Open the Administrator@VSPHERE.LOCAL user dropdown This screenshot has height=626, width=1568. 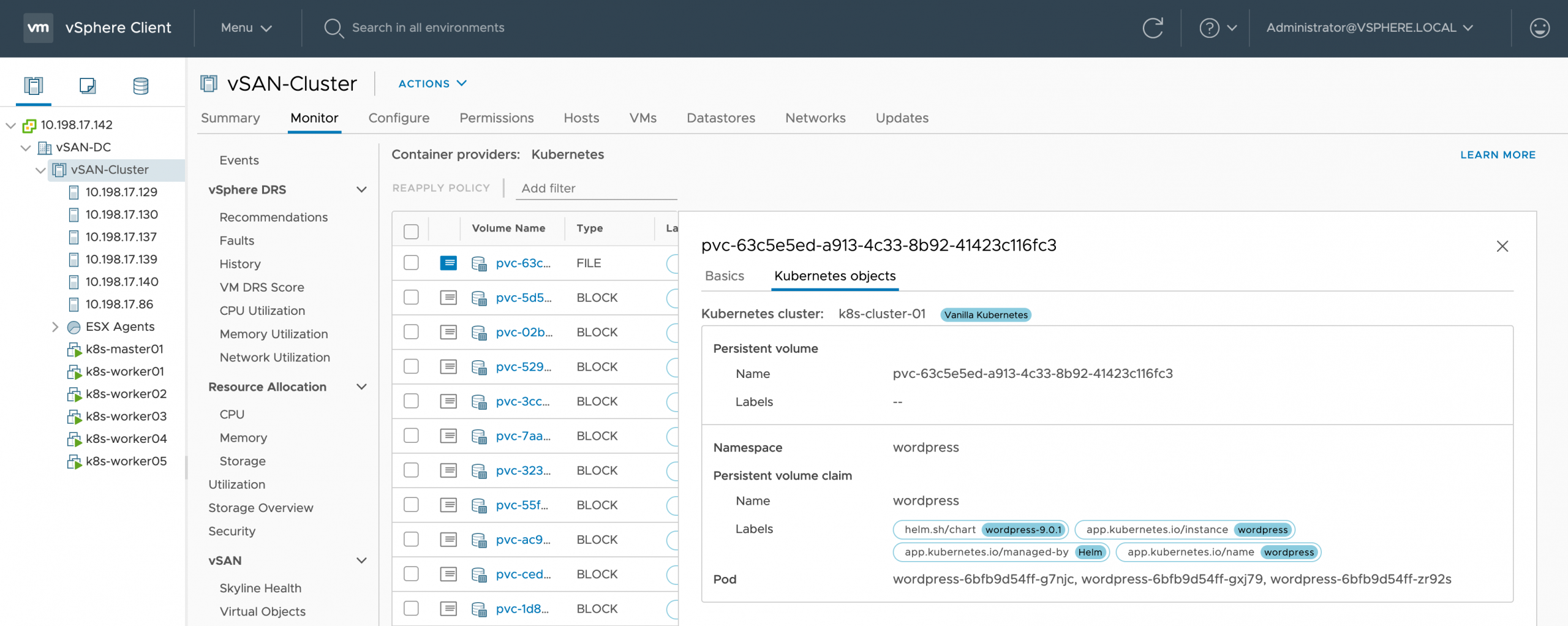[x=1370, y=28]
